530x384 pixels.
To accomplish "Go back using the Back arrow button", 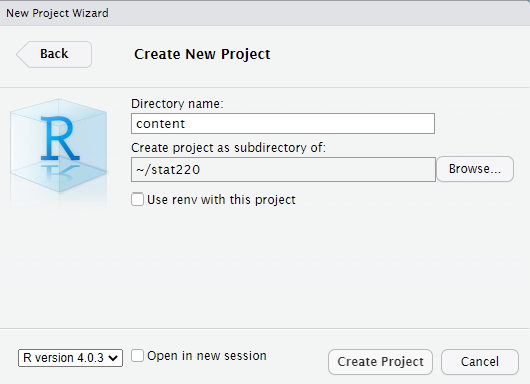I will tap(54, 54).
